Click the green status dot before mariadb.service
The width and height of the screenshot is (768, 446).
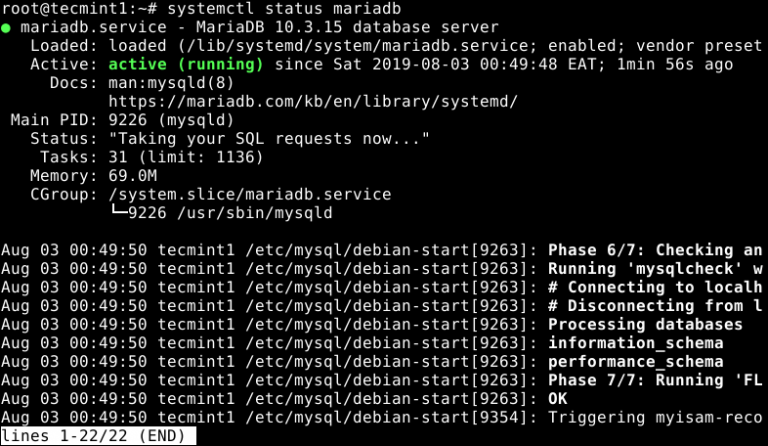pyautogui.click(x=6, y=29)
